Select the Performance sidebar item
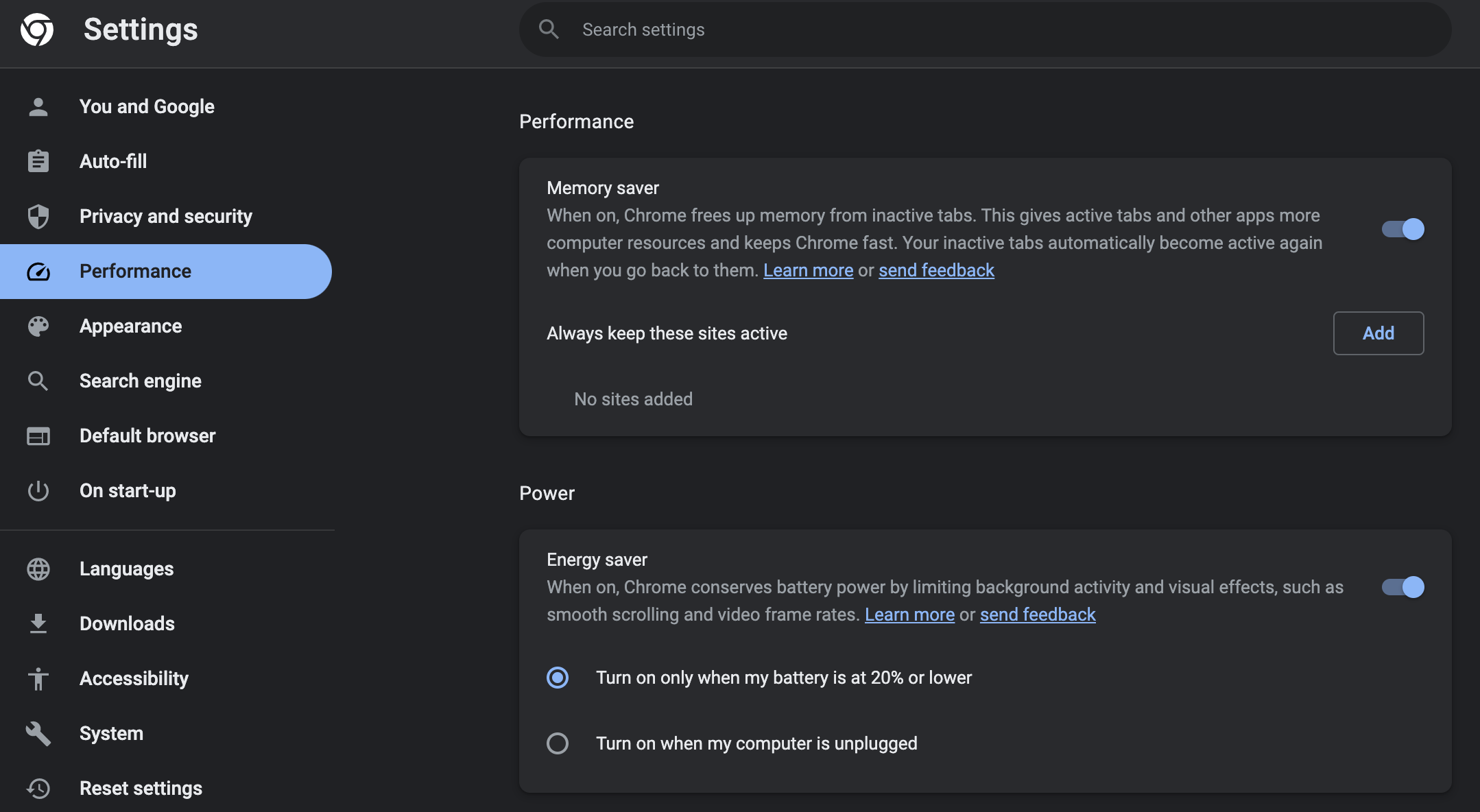The width and height of the screenshot is (1480, 812). (x=166, y=272)
